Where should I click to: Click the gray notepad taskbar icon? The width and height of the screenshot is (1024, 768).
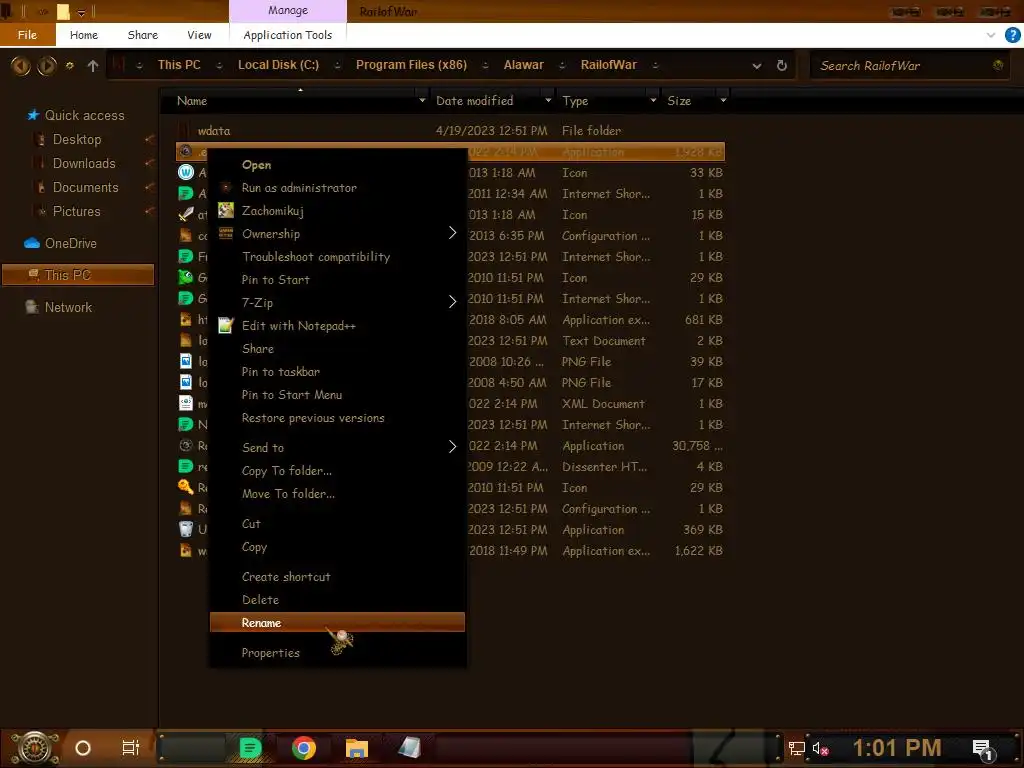[409, 748]
